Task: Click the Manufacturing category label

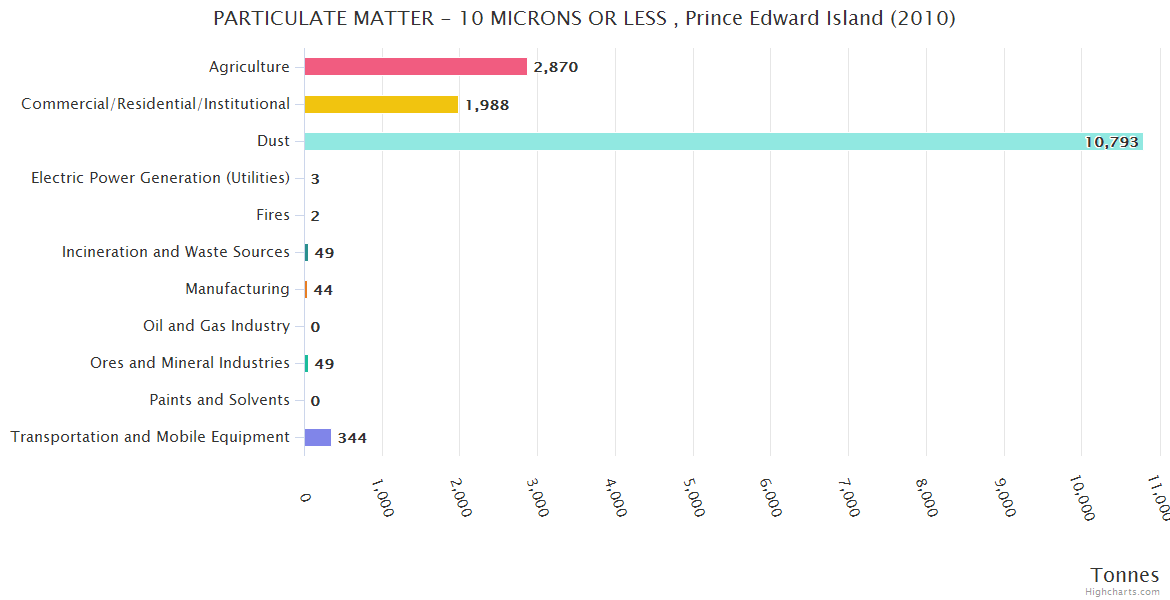Action: pos(237,289)
